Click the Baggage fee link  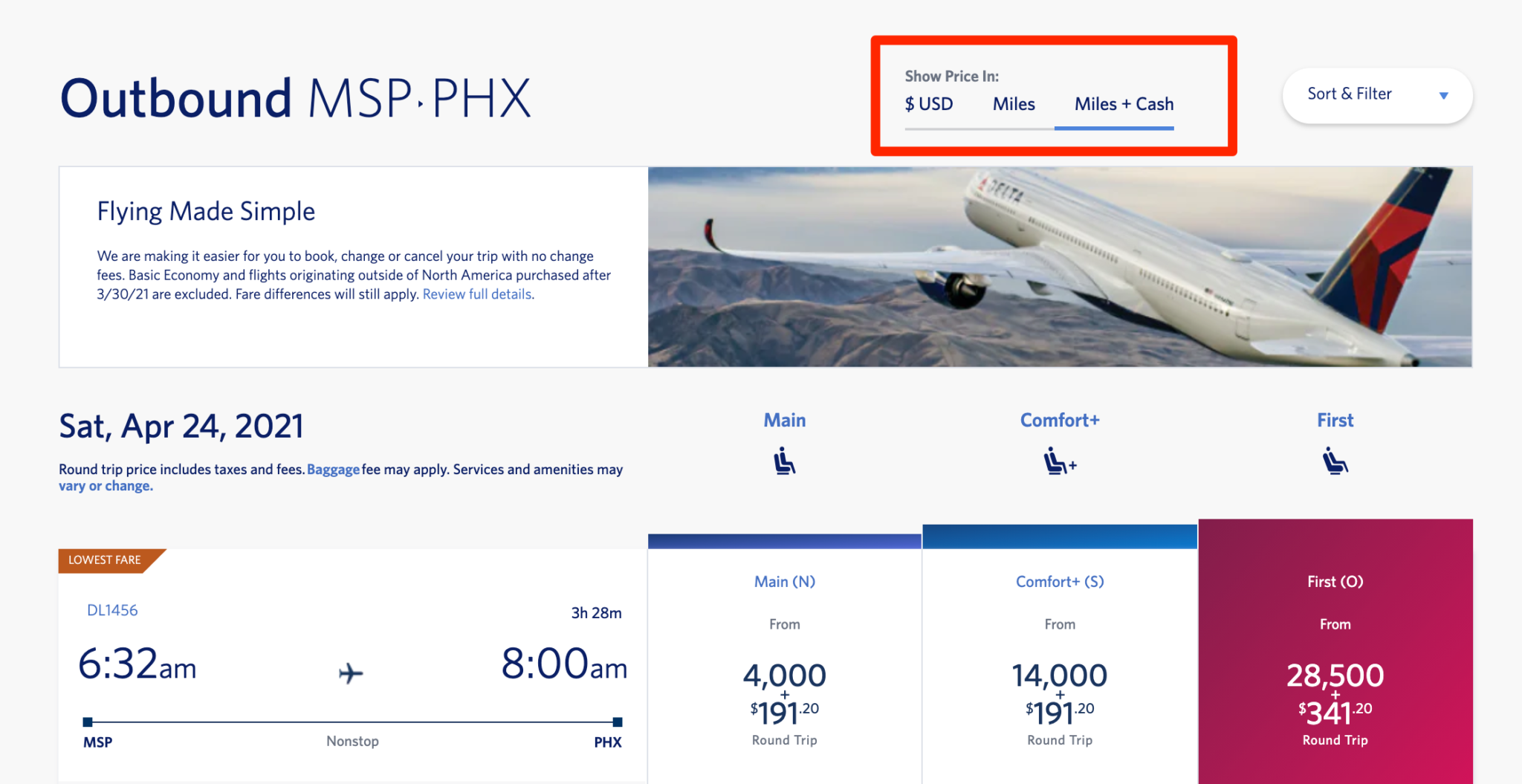(x=333, y=469)
